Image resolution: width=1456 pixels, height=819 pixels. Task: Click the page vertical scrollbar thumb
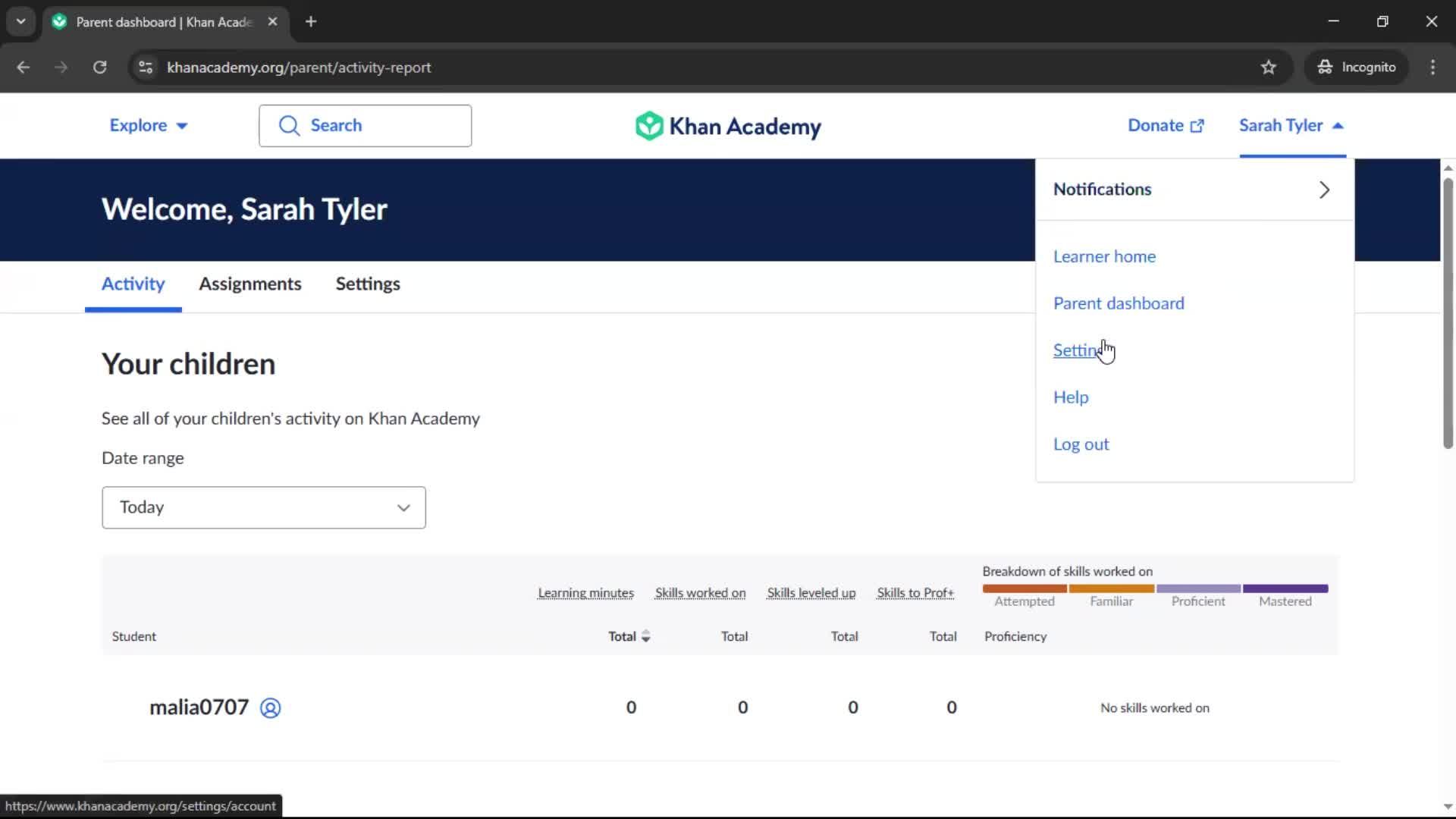tap(1448, 312)
